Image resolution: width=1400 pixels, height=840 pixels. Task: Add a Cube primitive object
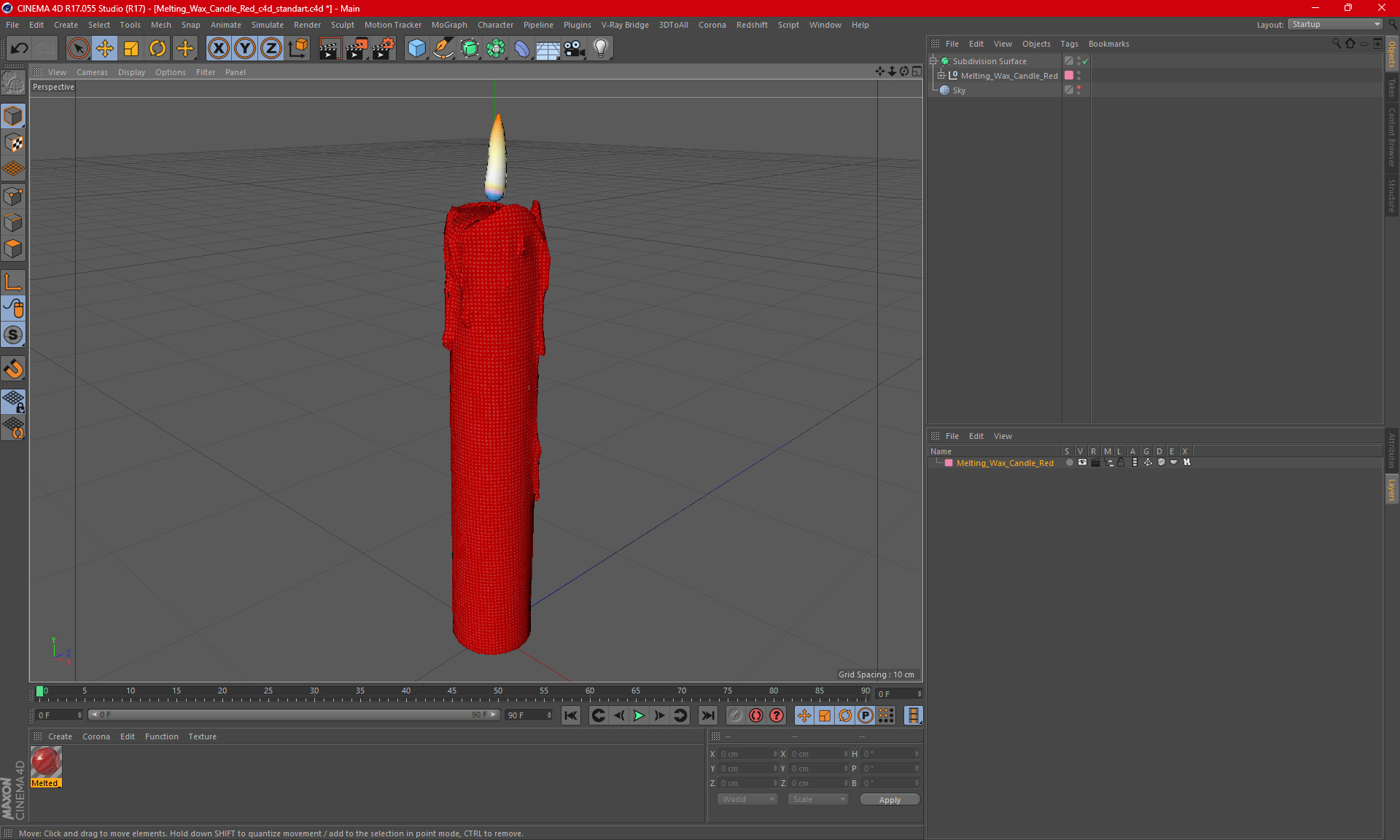point(416,48)
